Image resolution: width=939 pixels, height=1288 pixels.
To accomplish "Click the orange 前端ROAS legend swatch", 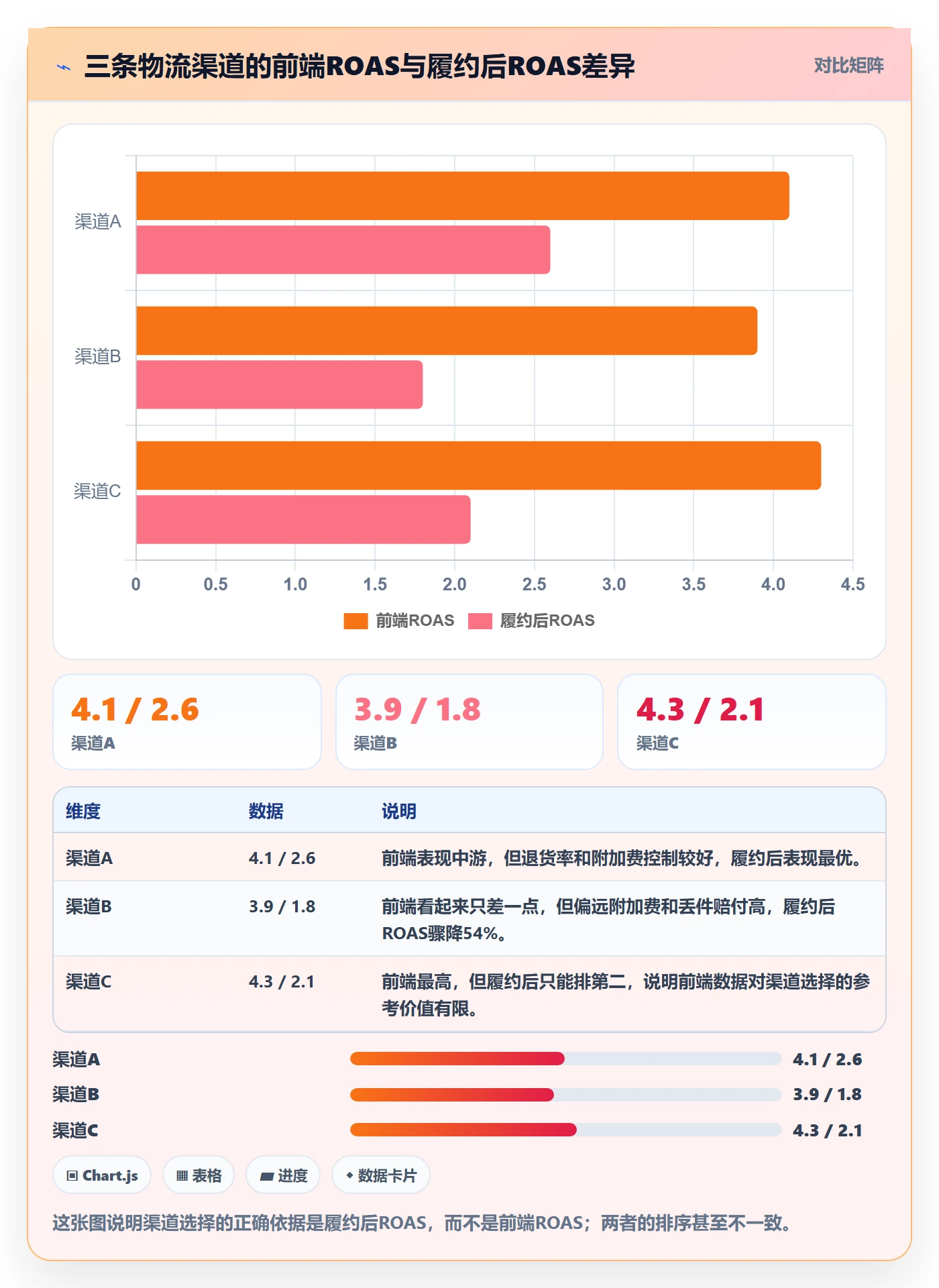I will [x=355, y=621].
